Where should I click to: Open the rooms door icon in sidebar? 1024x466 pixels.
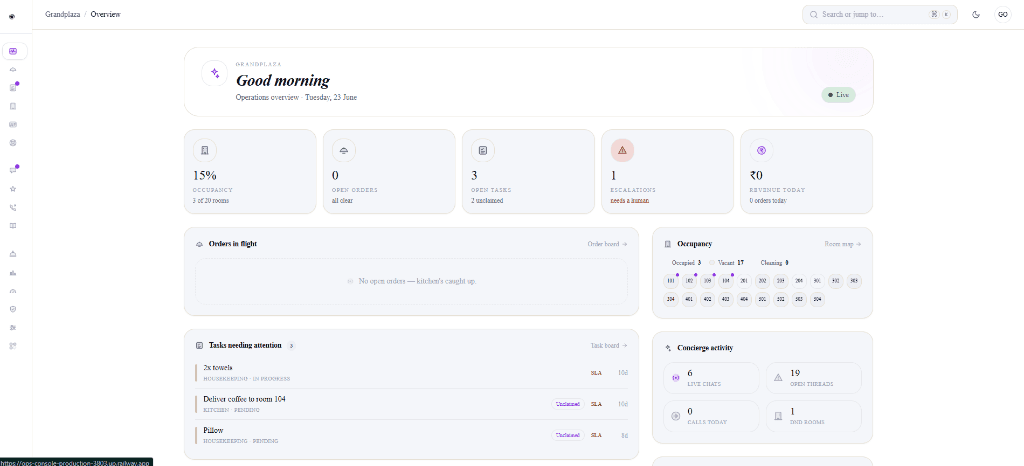13,106
